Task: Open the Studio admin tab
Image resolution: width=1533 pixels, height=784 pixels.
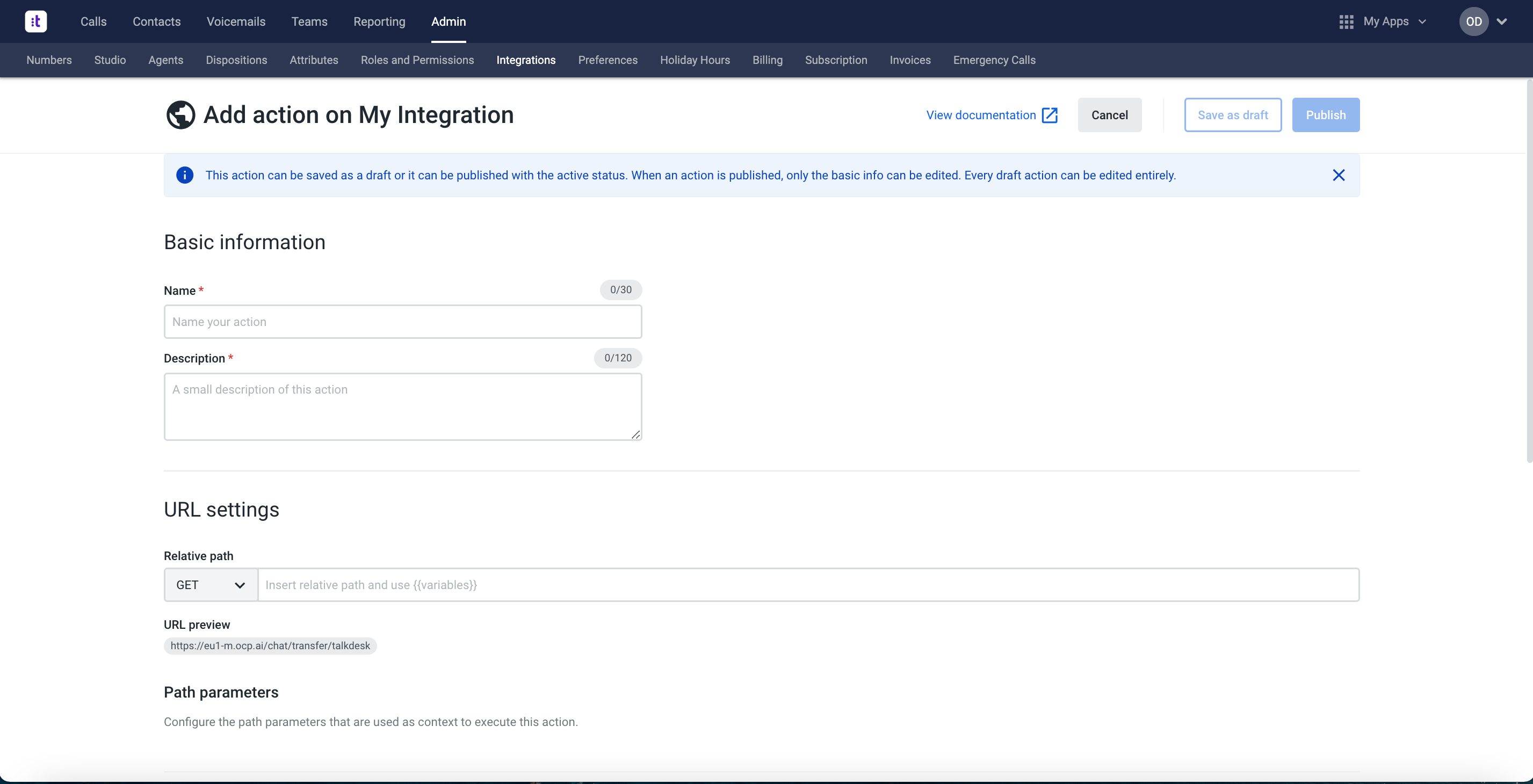Action: [x=110, y=60]
